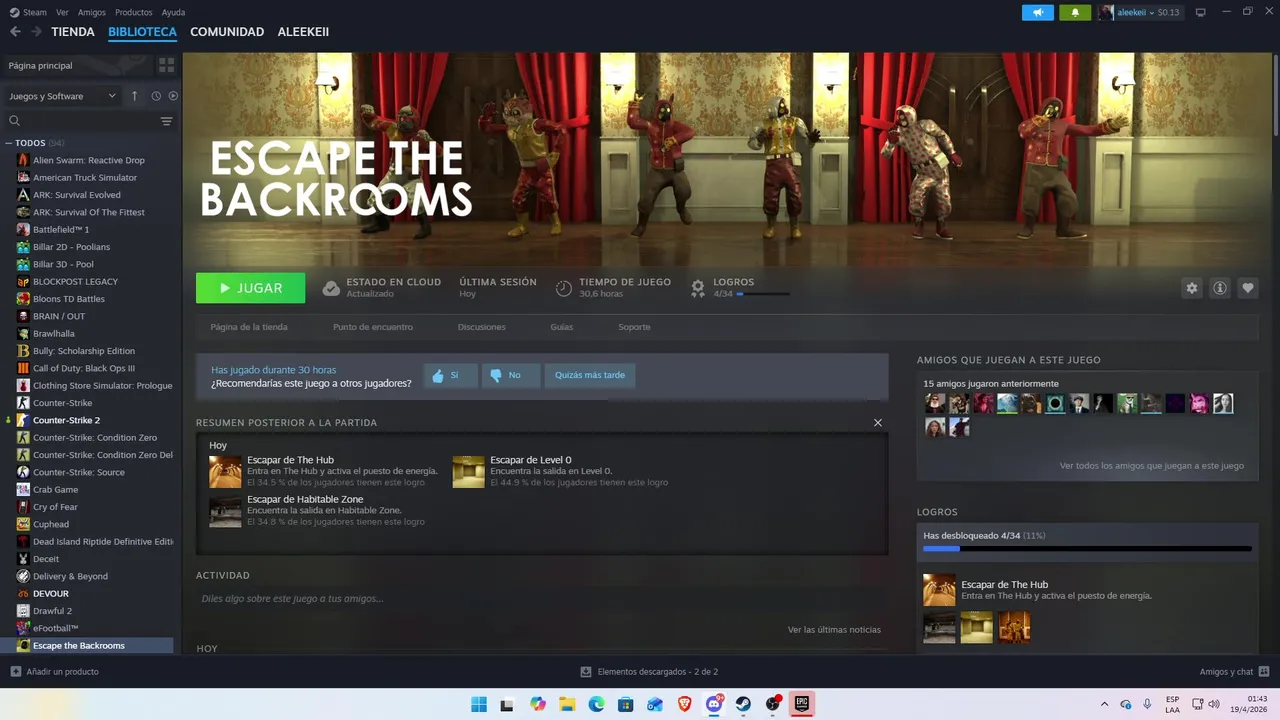Open Epic Games Launcher from the taskbar

(x=801, y=704)
